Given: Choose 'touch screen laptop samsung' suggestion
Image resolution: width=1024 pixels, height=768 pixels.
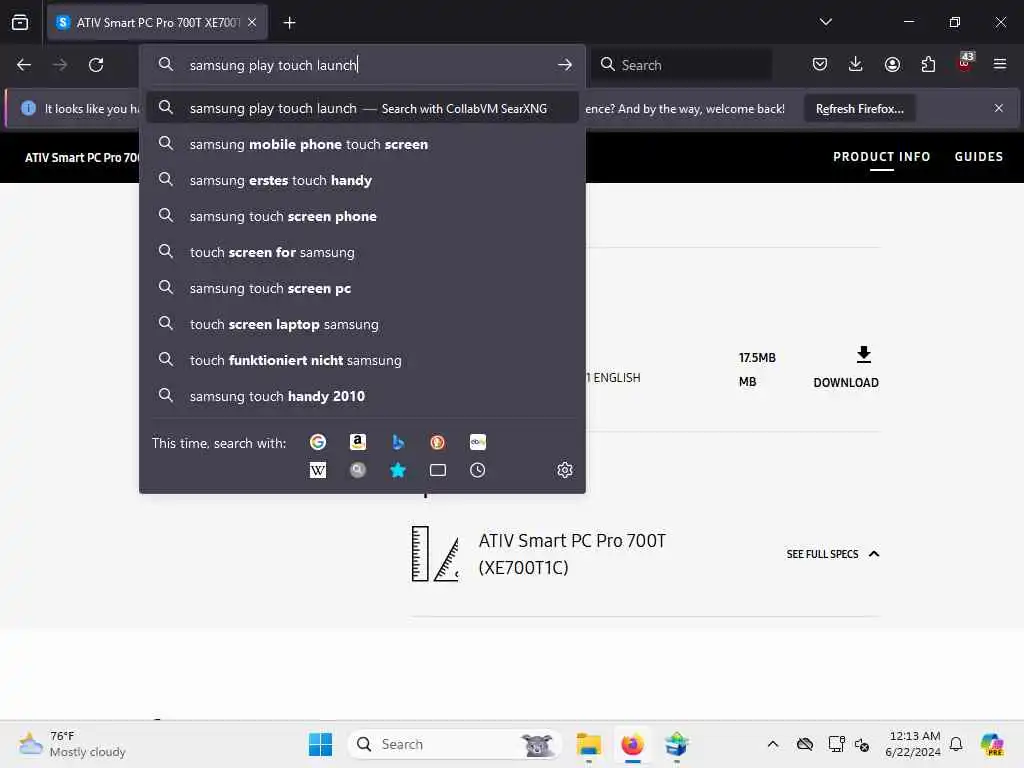Looking at the screenshot, I should pyautogui.click(x=362, y=324).
